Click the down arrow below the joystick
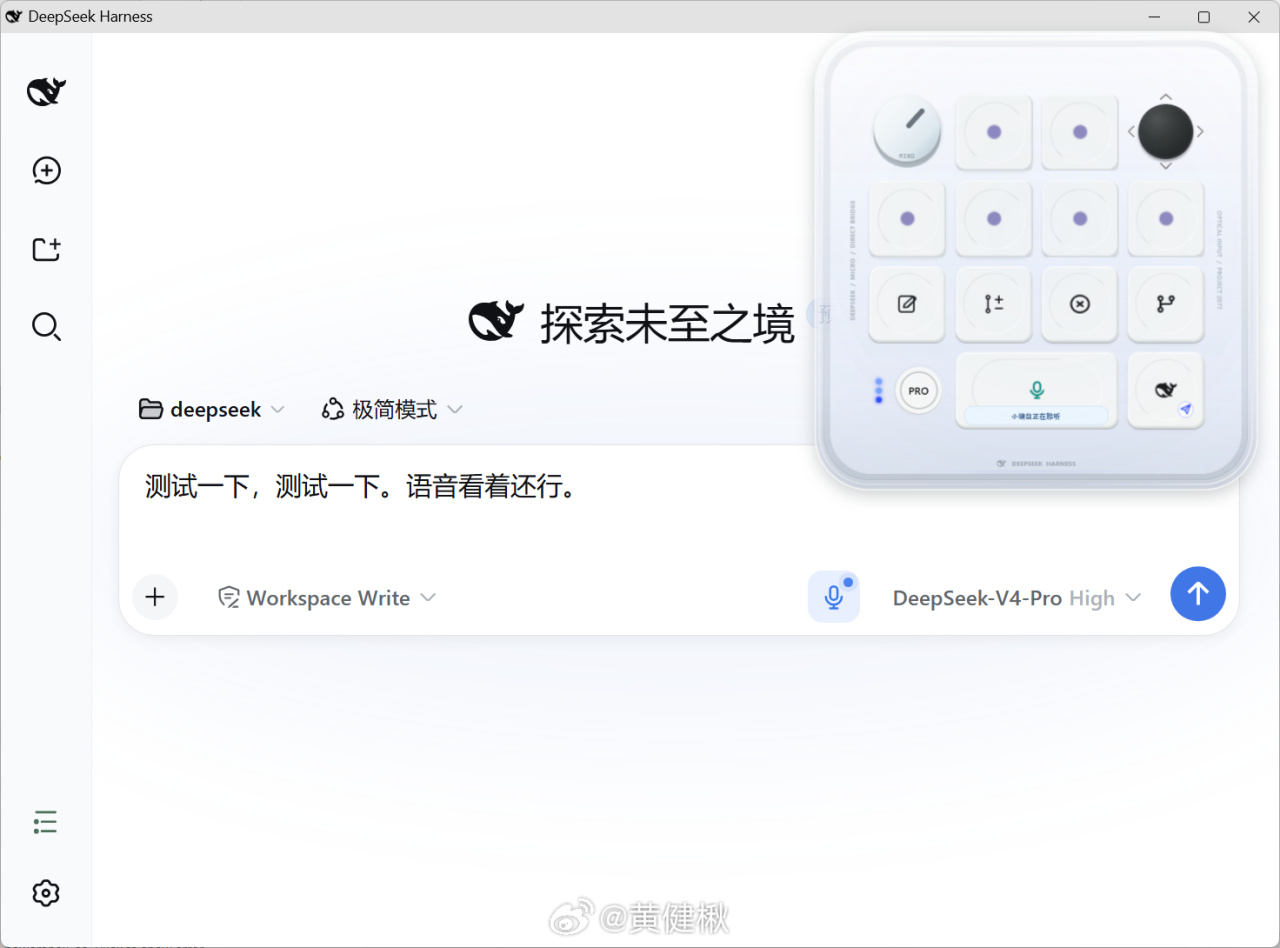1280x948 pixels. pos(1166,165)
